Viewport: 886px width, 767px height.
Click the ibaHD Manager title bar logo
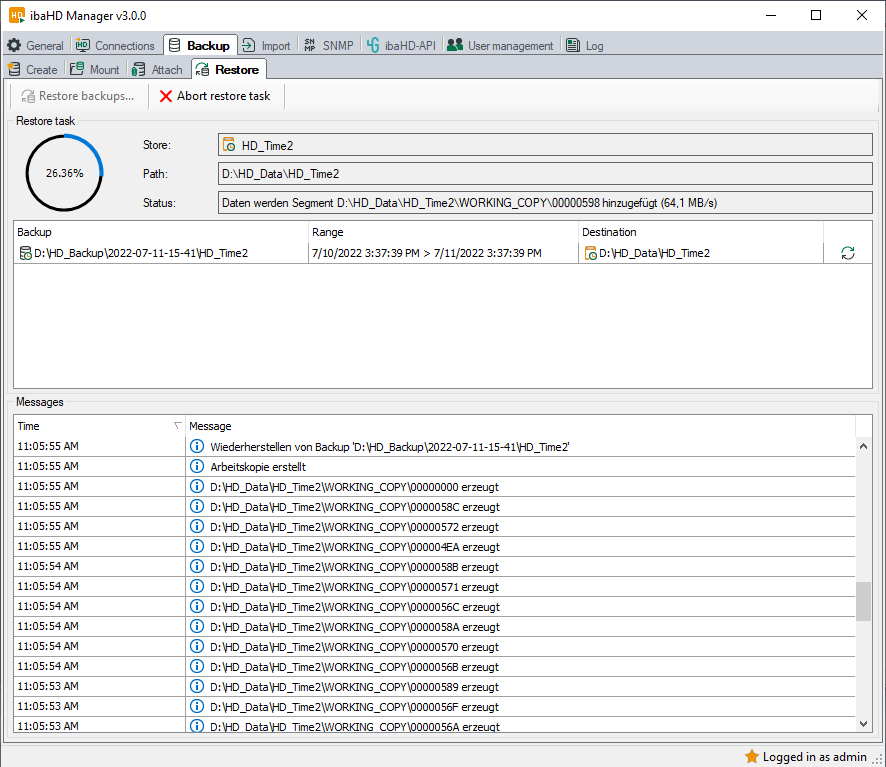click(x=16, y=15)
